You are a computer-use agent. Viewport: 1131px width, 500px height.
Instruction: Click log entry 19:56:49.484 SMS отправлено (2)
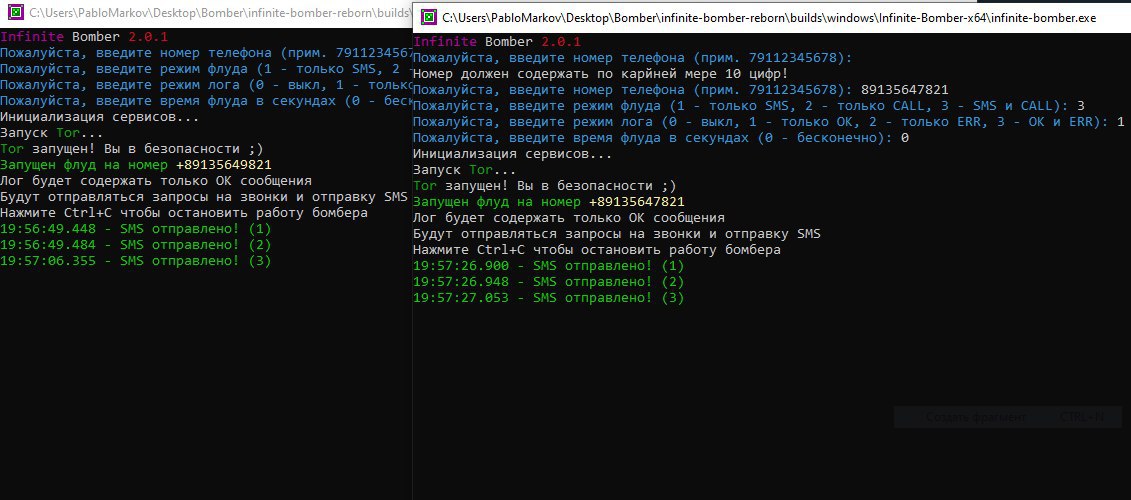pos(136,245)
